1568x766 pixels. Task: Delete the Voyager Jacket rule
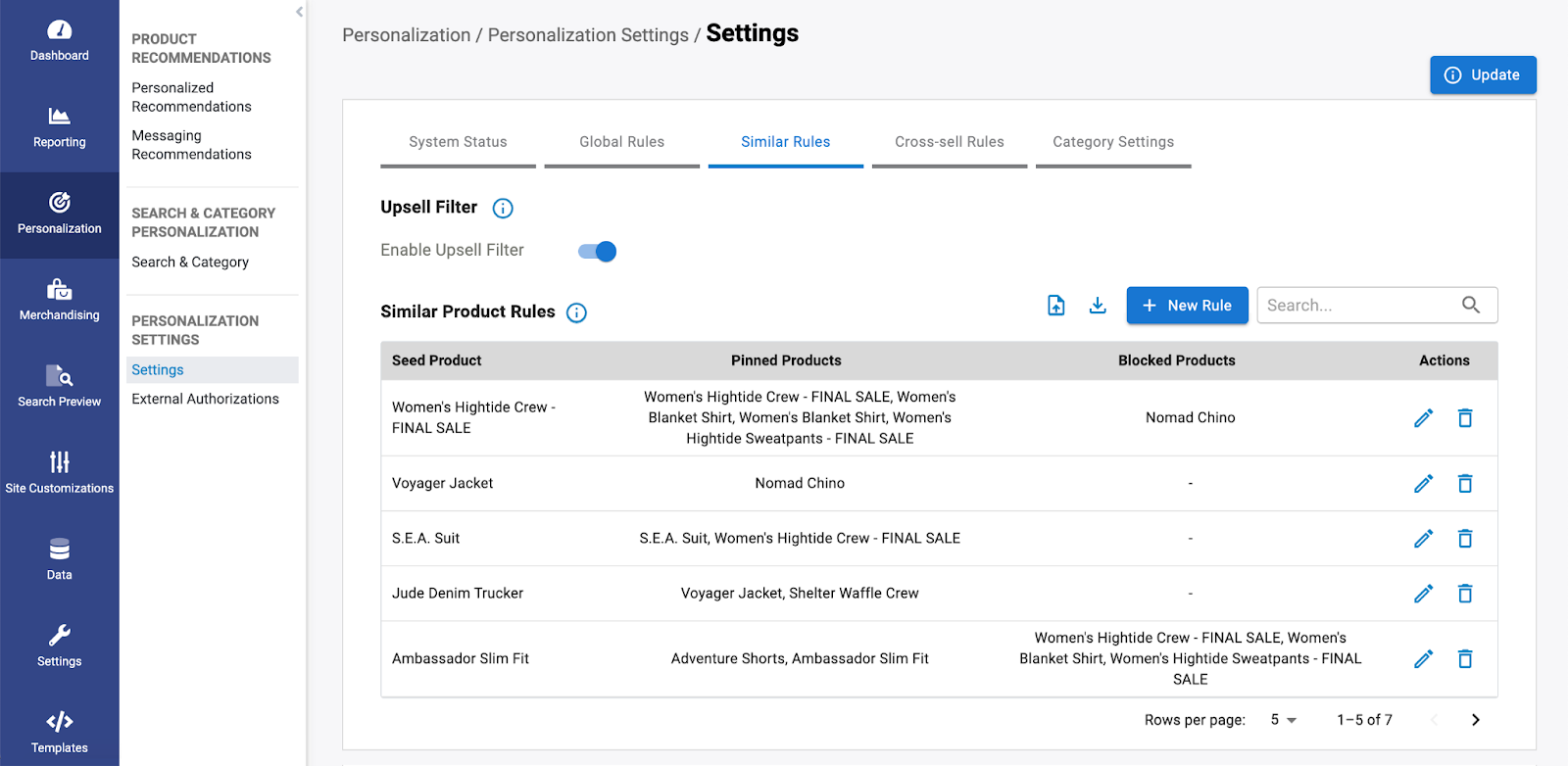point(1465,484)
